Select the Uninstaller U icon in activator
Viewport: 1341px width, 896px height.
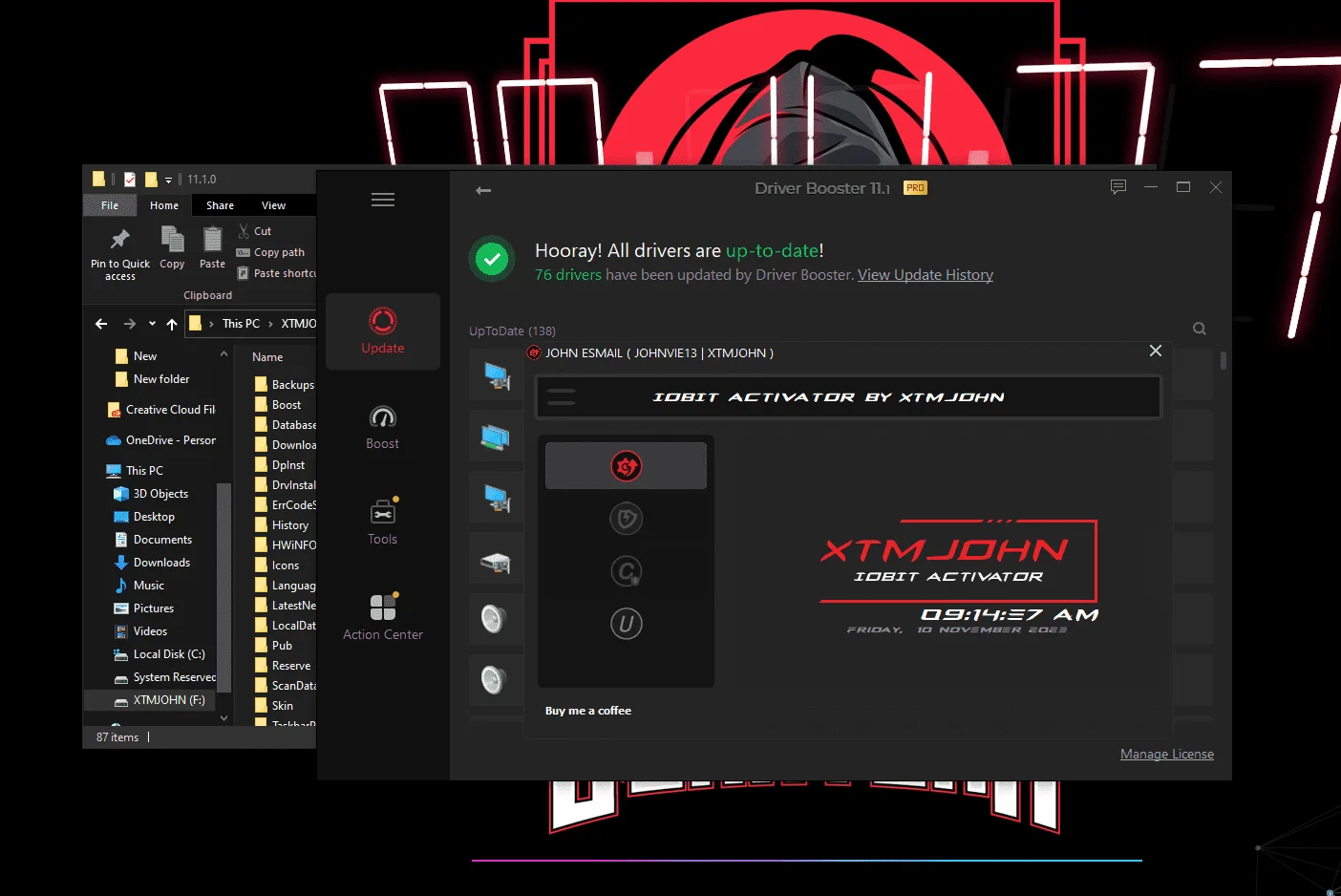tap(626, 624)
